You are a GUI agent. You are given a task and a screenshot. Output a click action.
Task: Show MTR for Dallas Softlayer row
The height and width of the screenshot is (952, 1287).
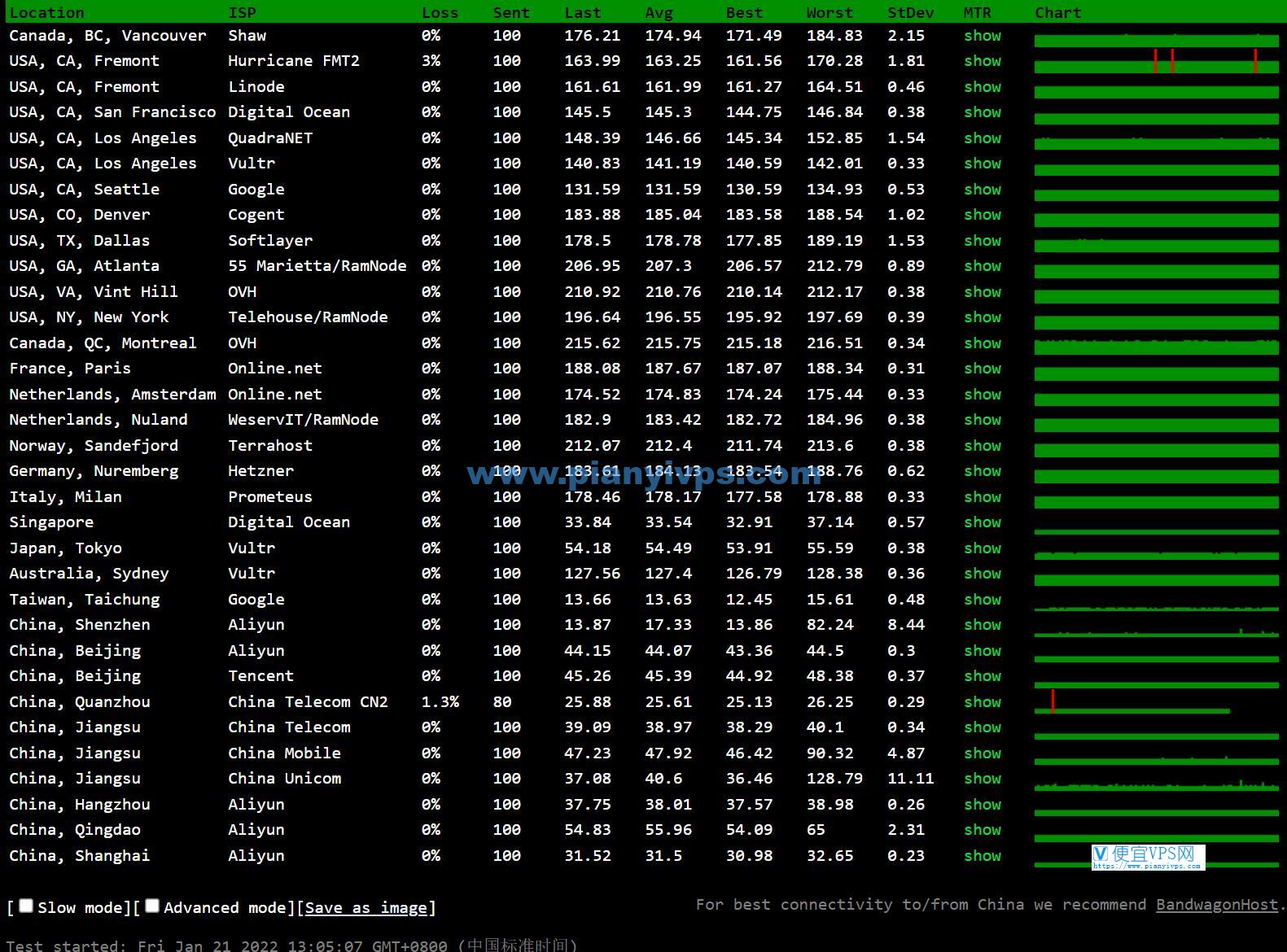pyautogui.click(x=983, y=240)
